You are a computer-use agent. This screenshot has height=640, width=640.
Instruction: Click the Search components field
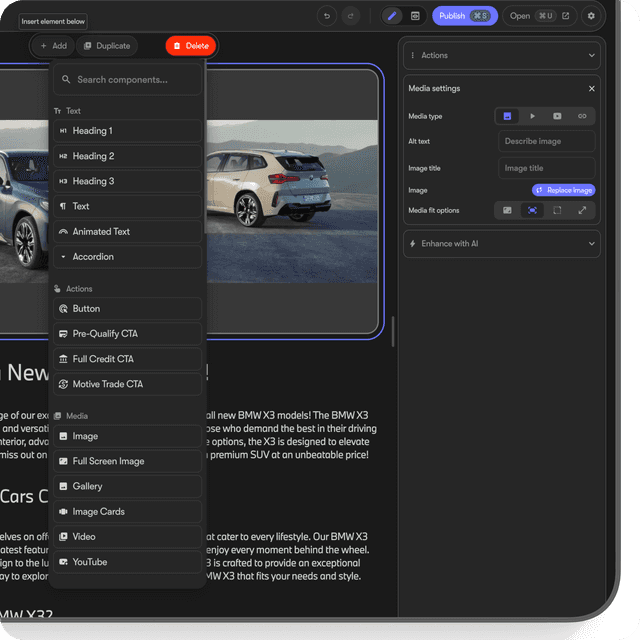point(127,80)
